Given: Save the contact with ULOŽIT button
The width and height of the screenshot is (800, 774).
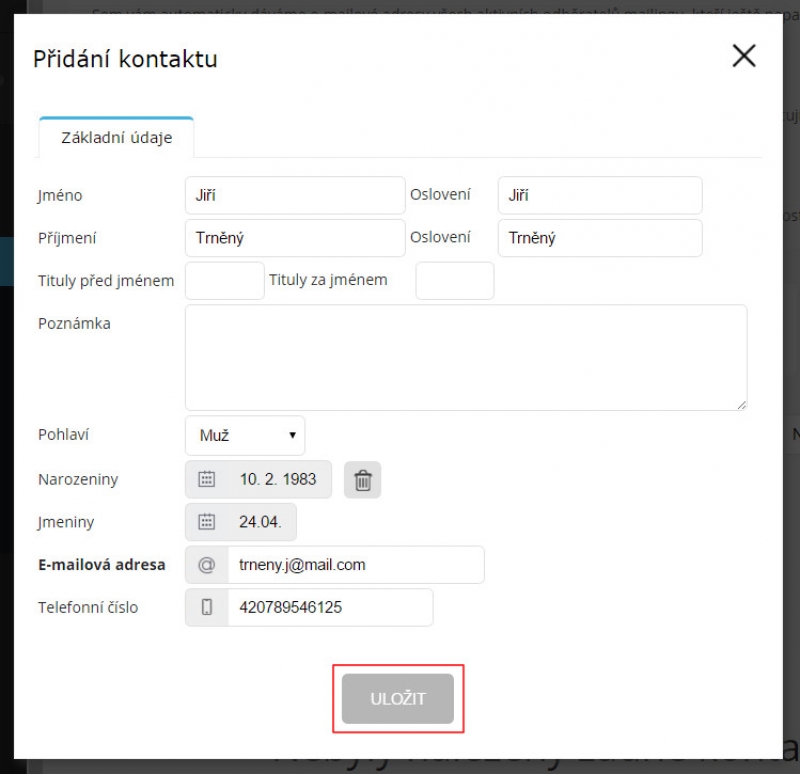Looking at the screenshot, I should pos(397,698).
